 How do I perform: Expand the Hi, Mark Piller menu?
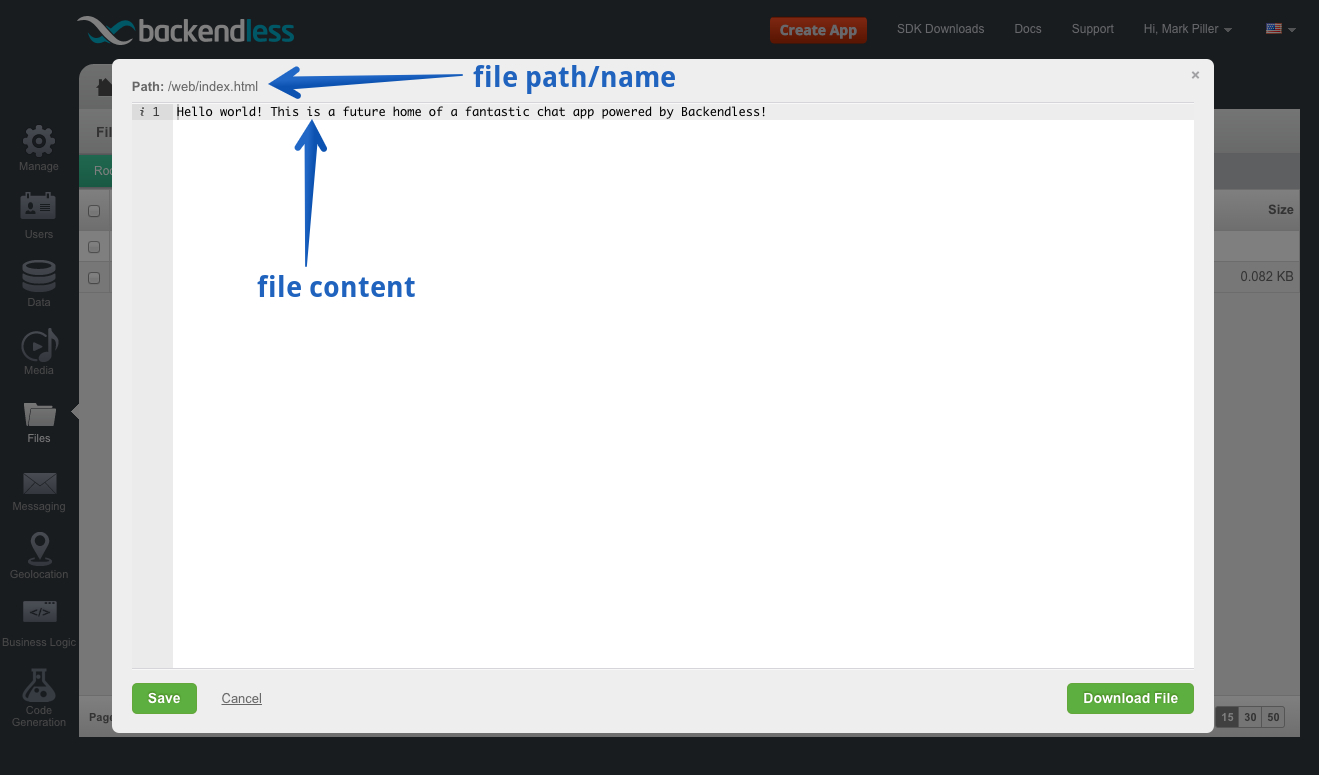click(x=1187, y=29)
